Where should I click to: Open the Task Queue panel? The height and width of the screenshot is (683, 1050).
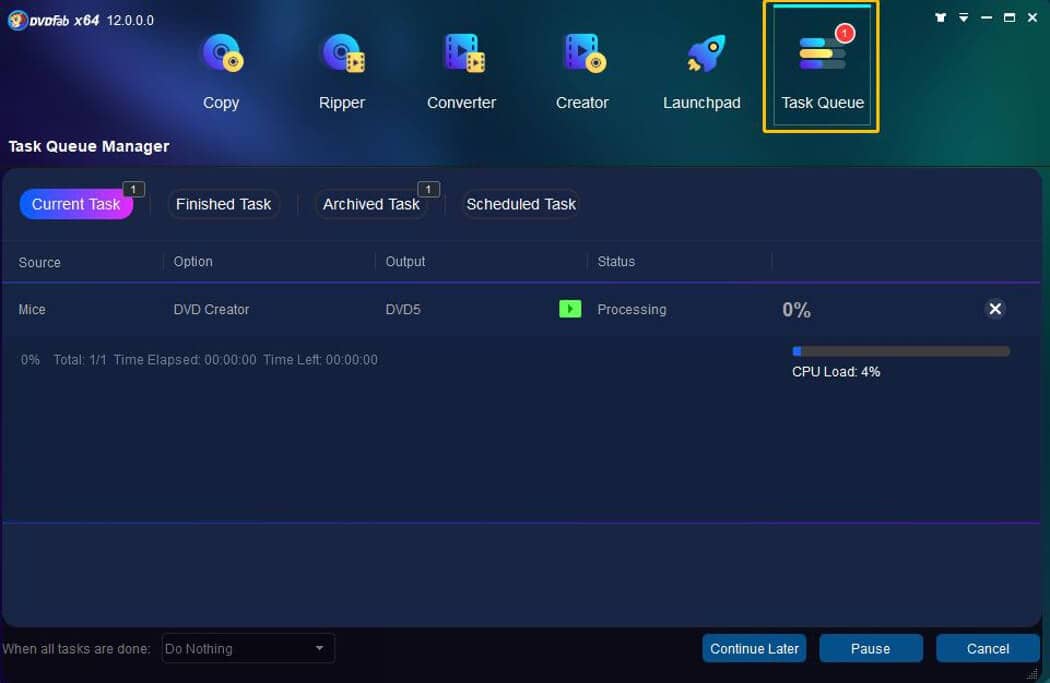821,65
